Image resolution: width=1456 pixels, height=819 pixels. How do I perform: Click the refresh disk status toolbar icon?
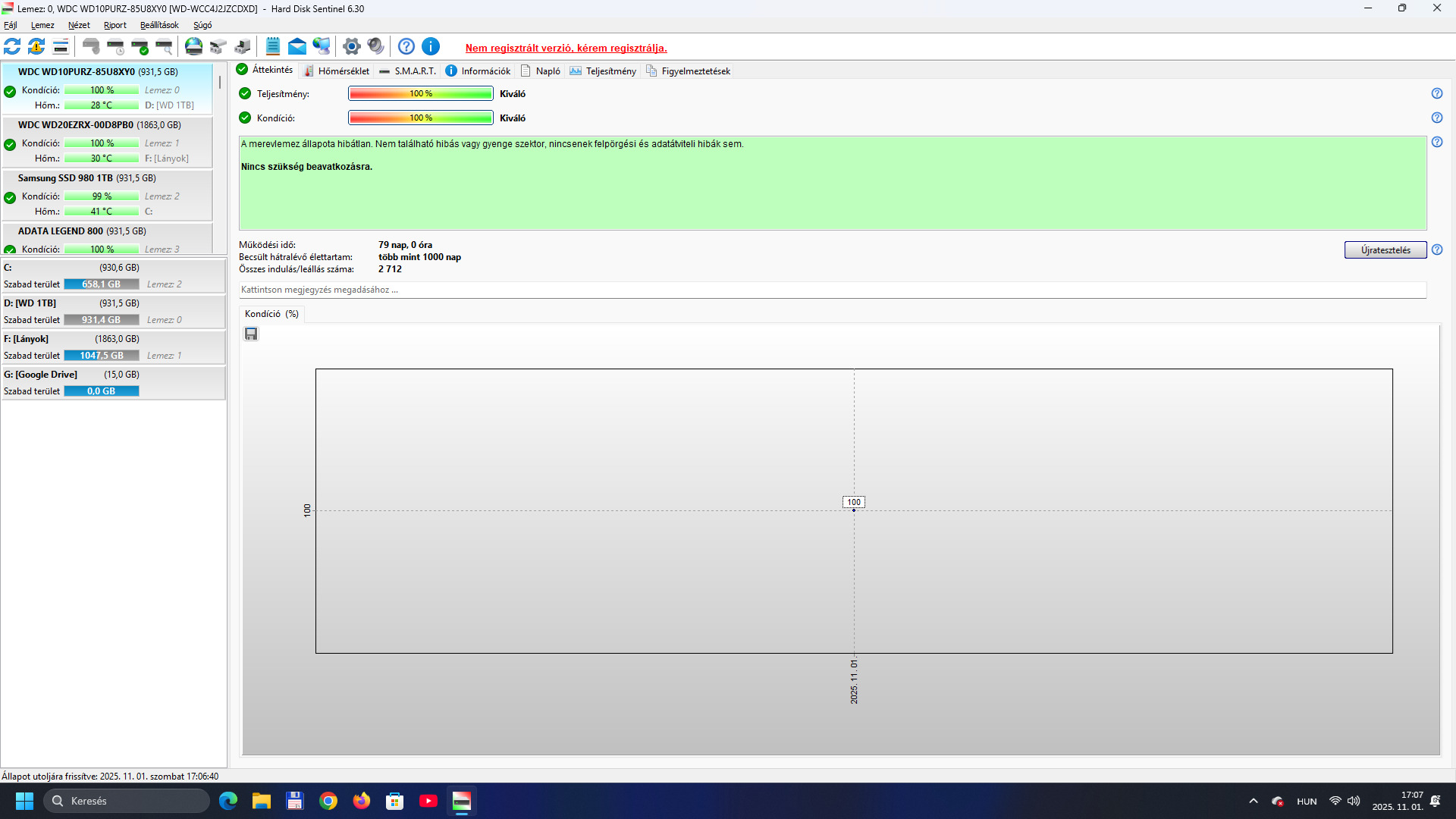tap(12, 47)
